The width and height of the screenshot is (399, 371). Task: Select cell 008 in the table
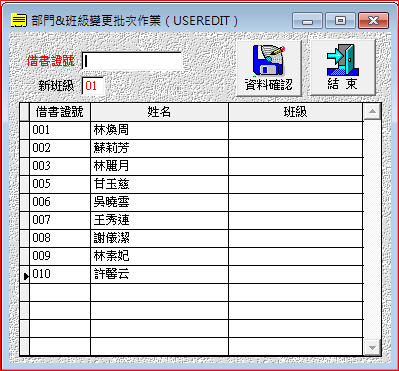(60, 238)
